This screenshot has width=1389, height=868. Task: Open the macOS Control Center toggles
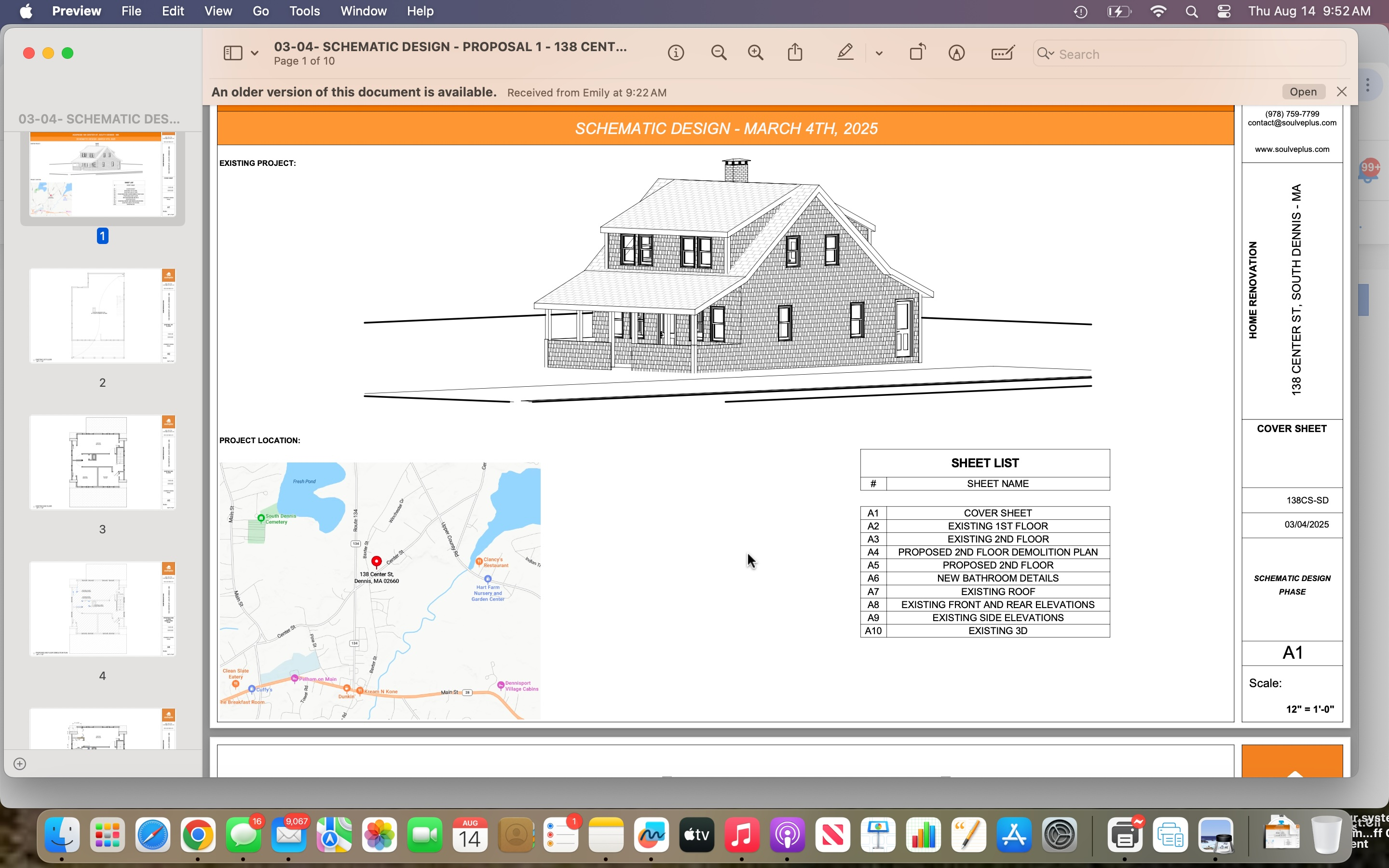[1223, 12]
